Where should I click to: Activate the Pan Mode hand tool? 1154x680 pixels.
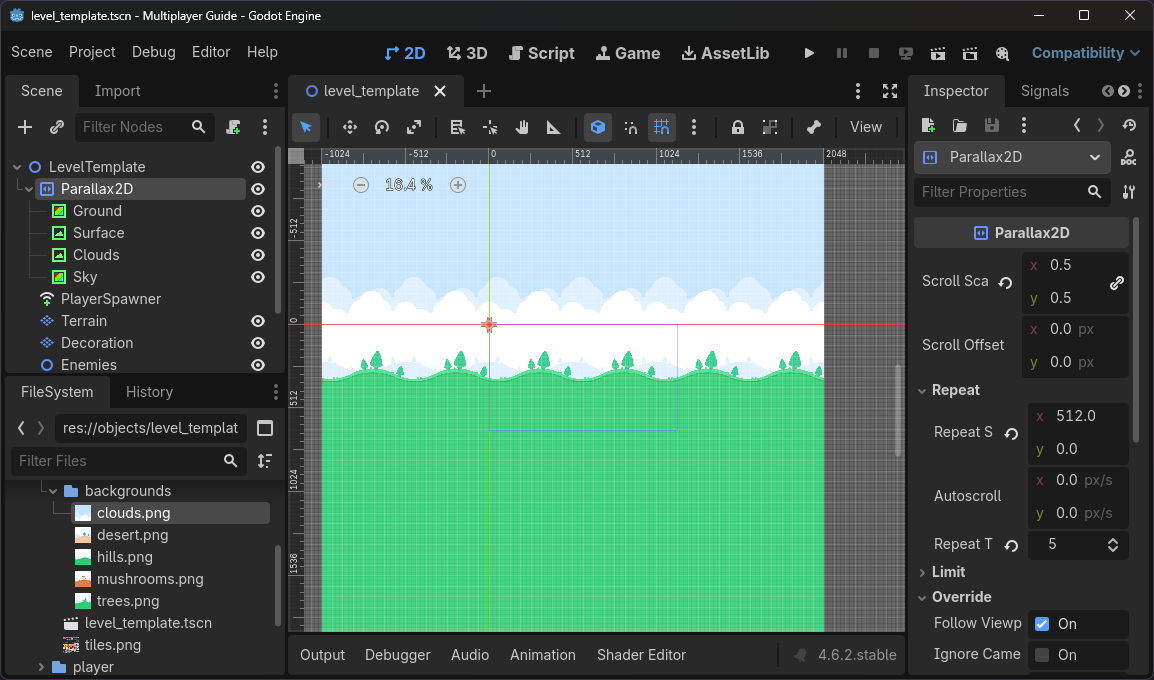pyautogui.click(x=522, y=127)
